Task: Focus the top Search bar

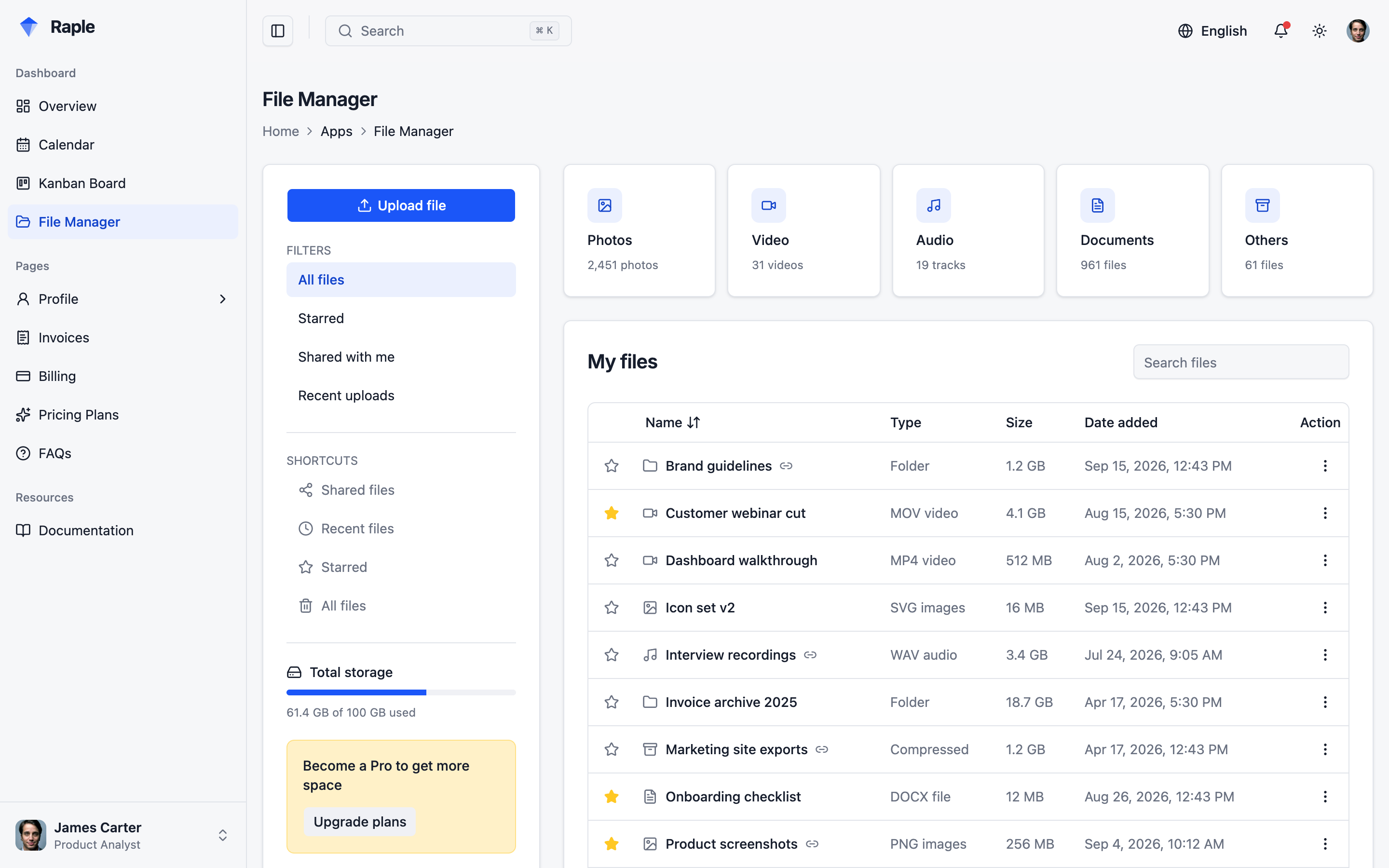Action: 448,31
